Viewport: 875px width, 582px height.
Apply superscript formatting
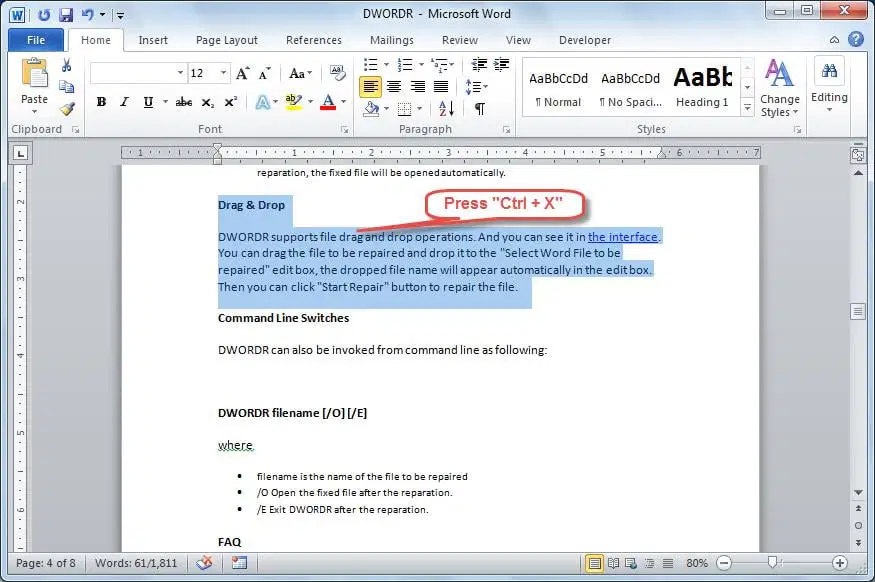pos(230,102)
